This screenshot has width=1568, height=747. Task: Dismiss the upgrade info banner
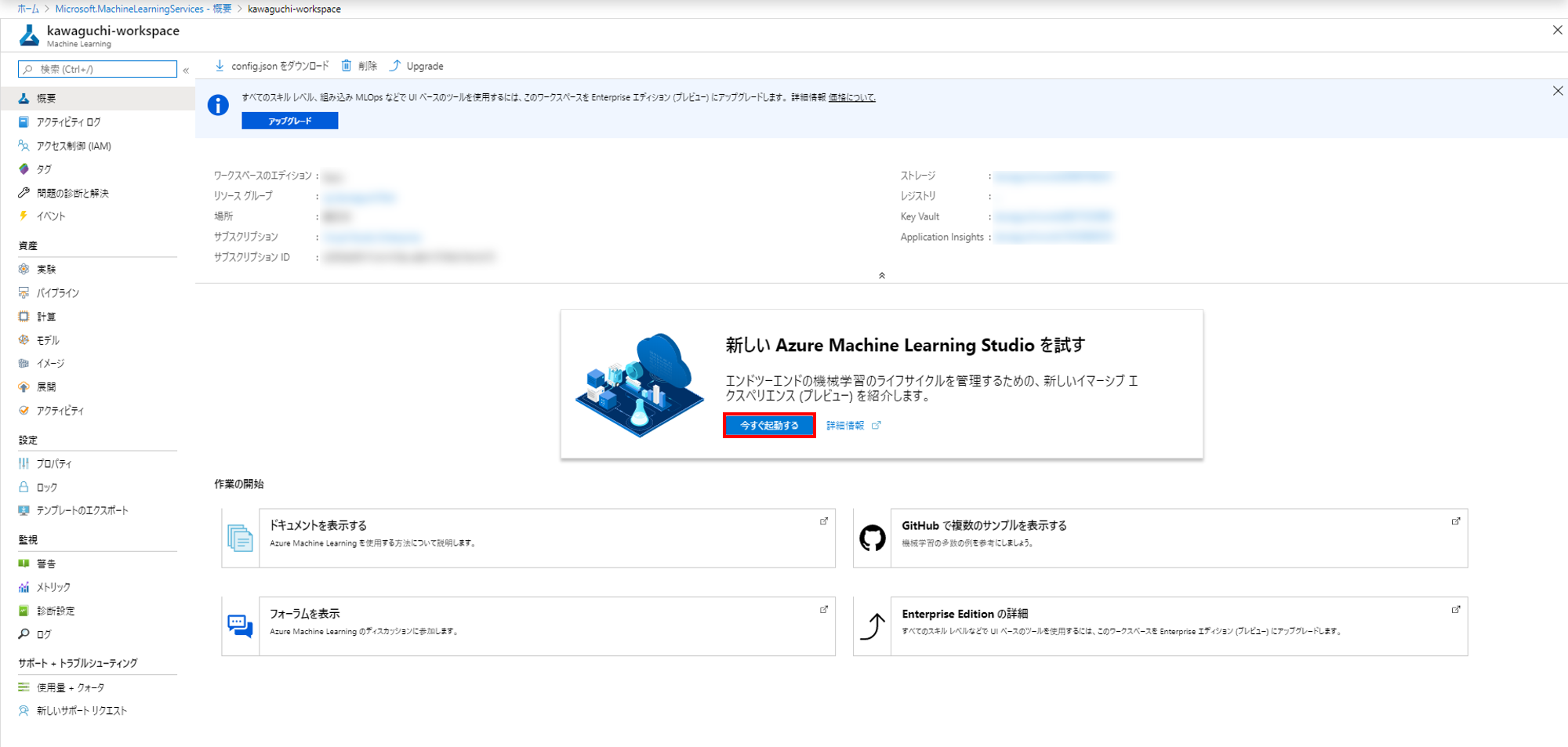tap(1557, 91)
